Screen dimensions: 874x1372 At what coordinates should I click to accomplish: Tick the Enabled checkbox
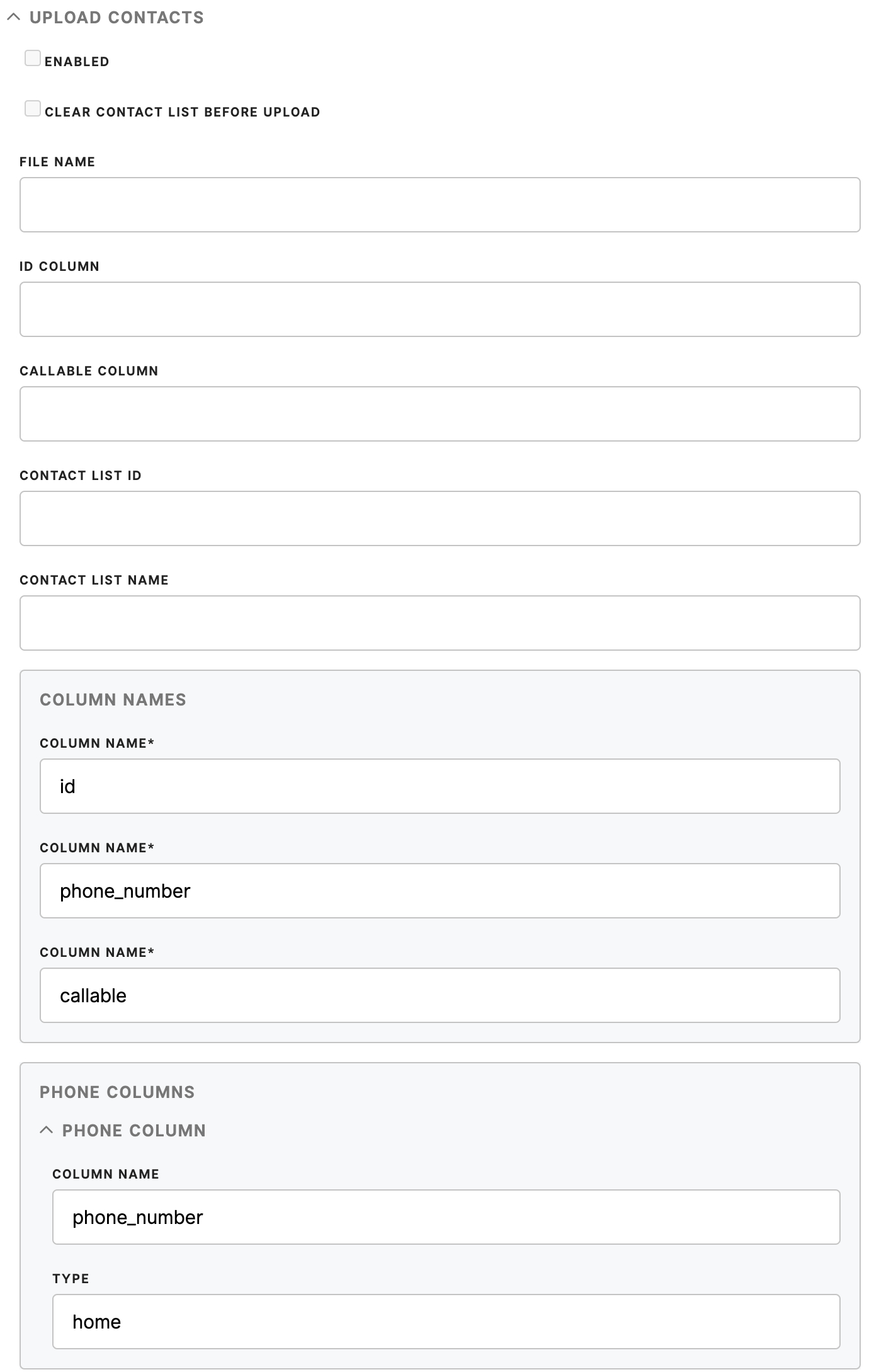(33, 58)
